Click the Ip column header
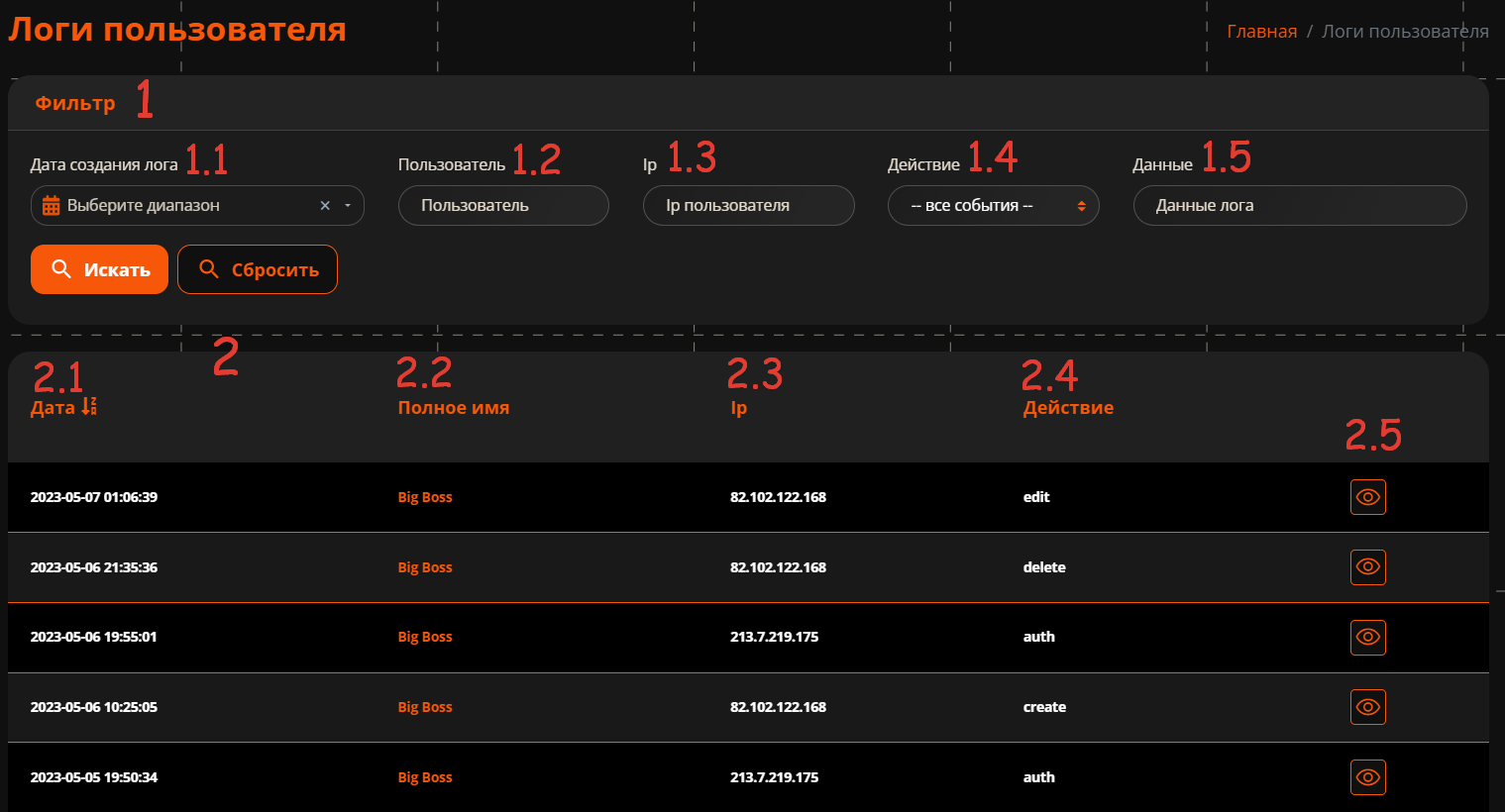The width and height of the screenshot is (1505, 812). coord(738,408)
